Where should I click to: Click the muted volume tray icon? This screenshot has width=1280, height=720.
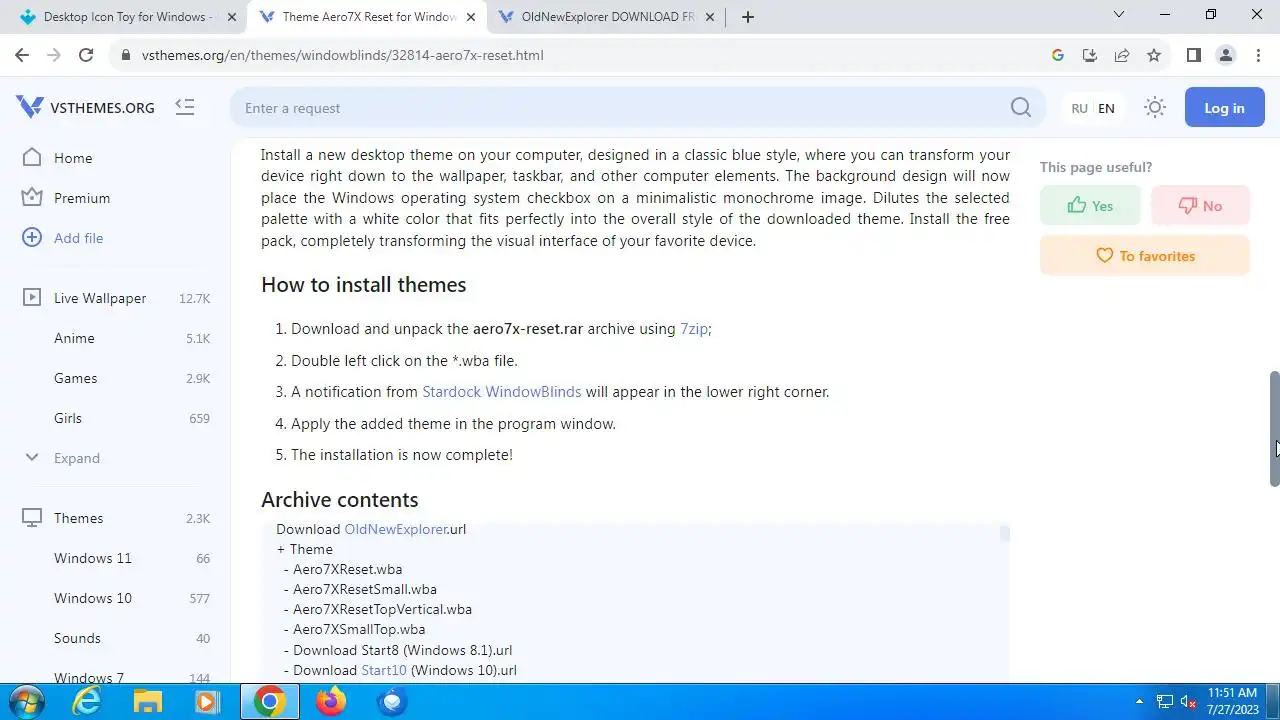(1189, 702)
